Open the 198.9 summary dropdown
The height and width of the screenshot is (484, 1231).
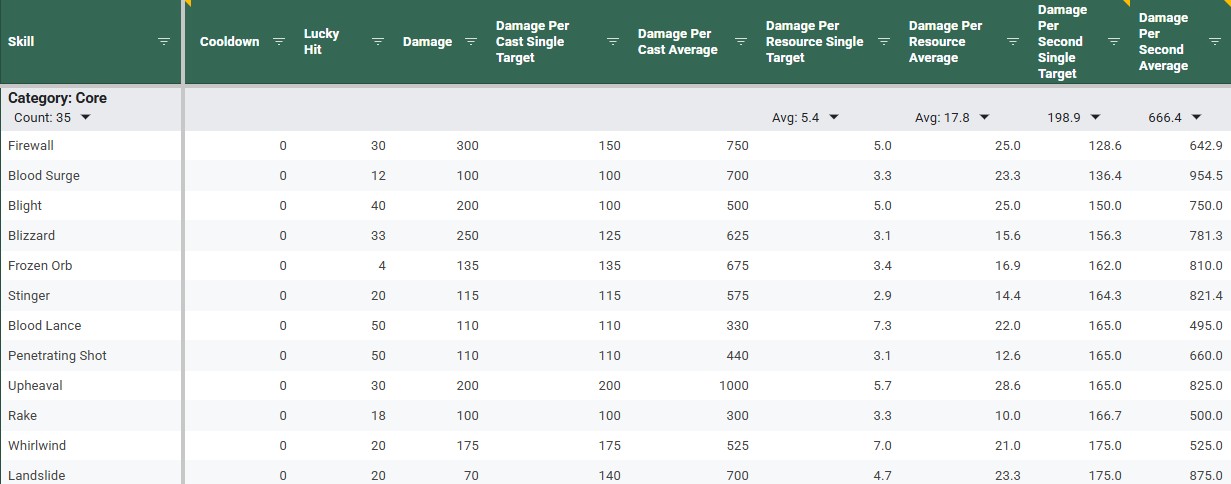coord(1095,118)
